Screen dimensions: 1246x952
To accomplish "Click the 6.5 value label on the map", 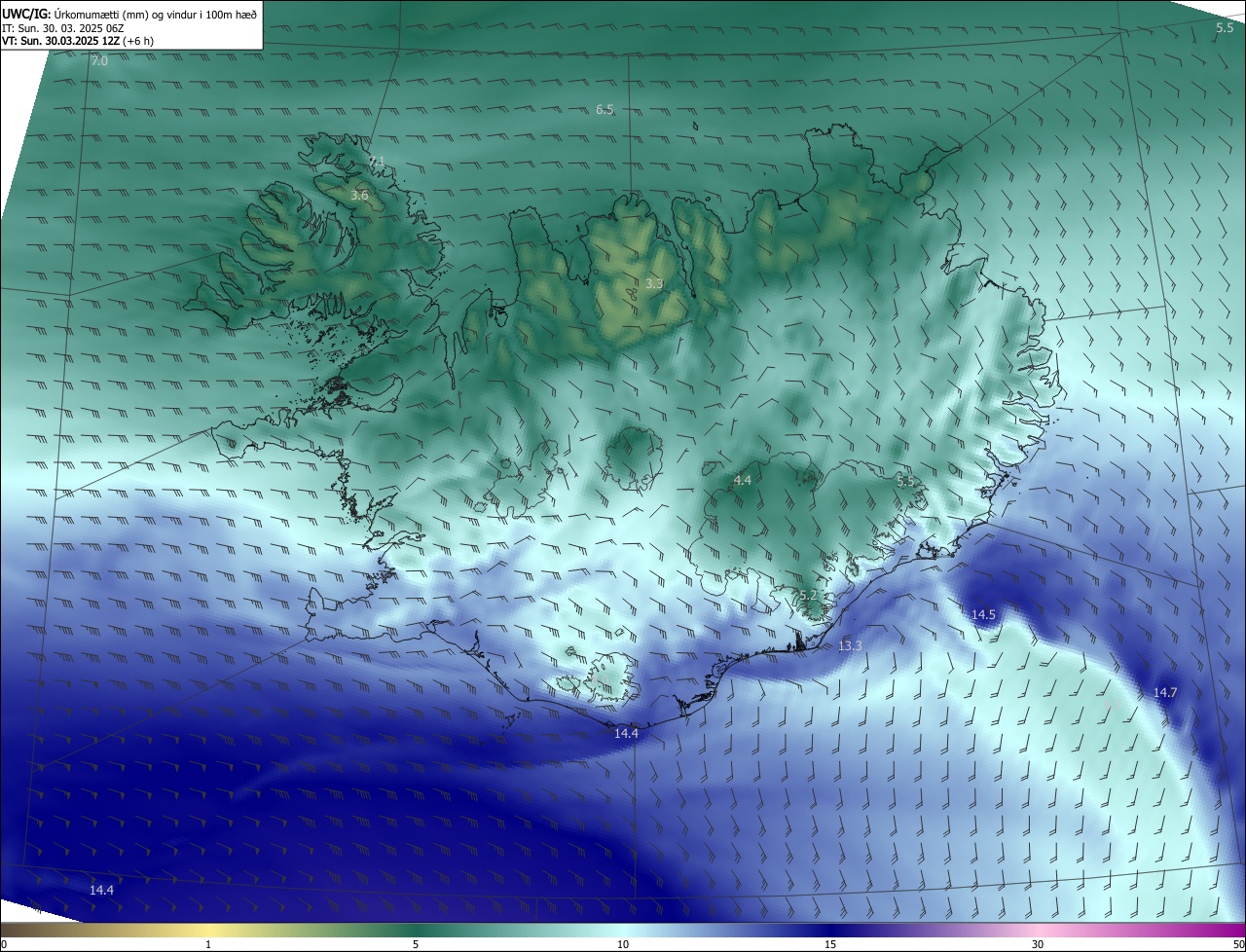I will coord(605,110).
